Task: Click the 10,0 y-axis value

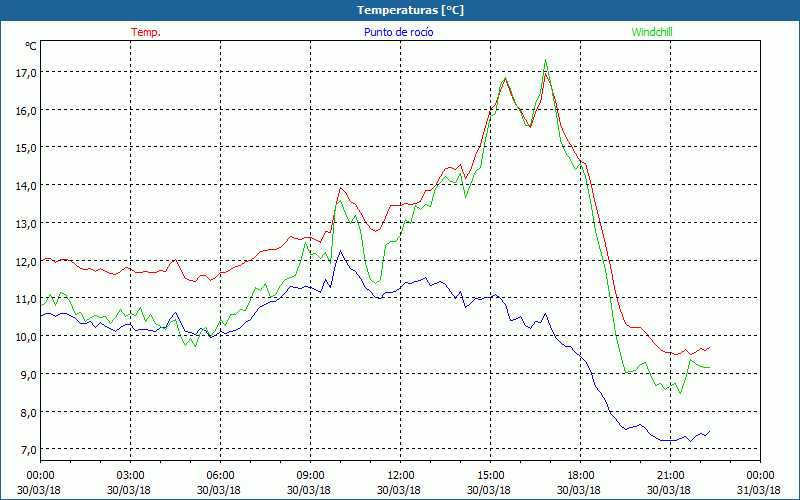Action: point(27,336)
